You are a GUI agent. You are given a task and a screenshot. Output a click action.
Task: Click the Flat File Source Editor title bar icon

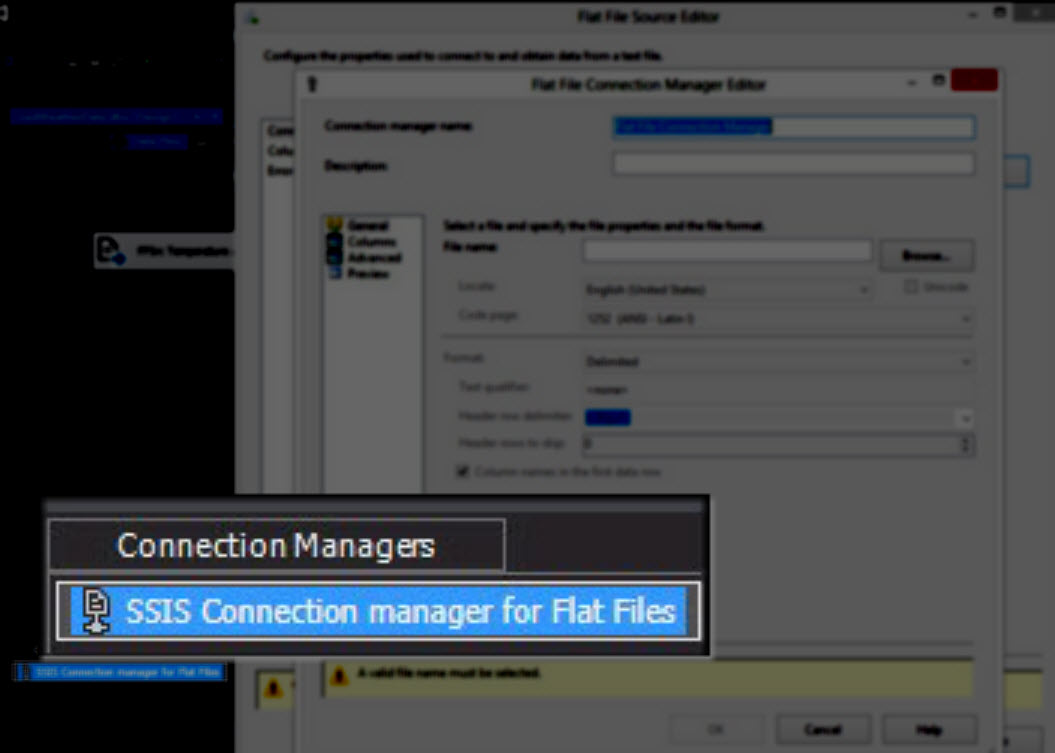(x=254, y=18)
